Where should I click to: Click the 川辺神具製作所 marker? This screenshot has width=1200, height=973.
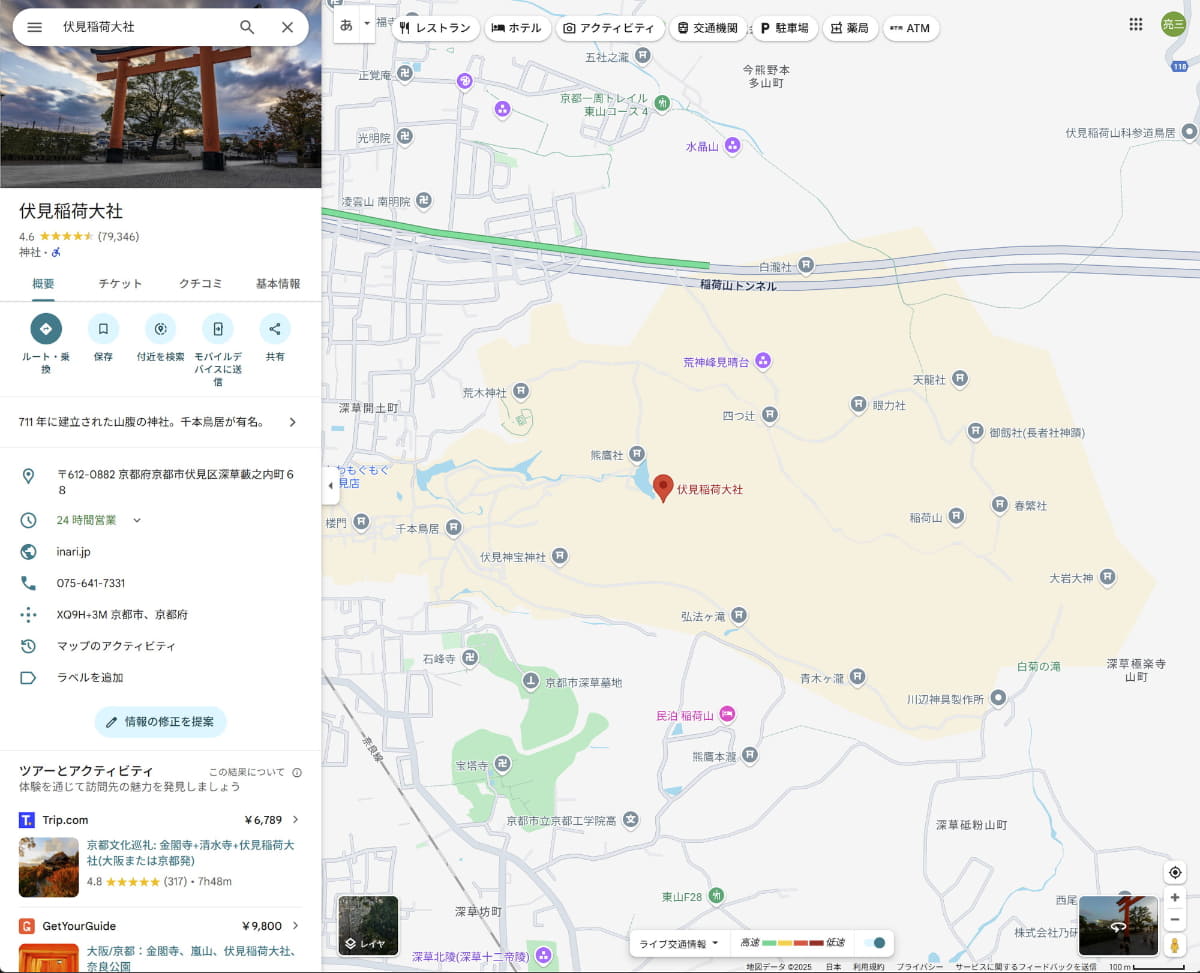point(997,698)
